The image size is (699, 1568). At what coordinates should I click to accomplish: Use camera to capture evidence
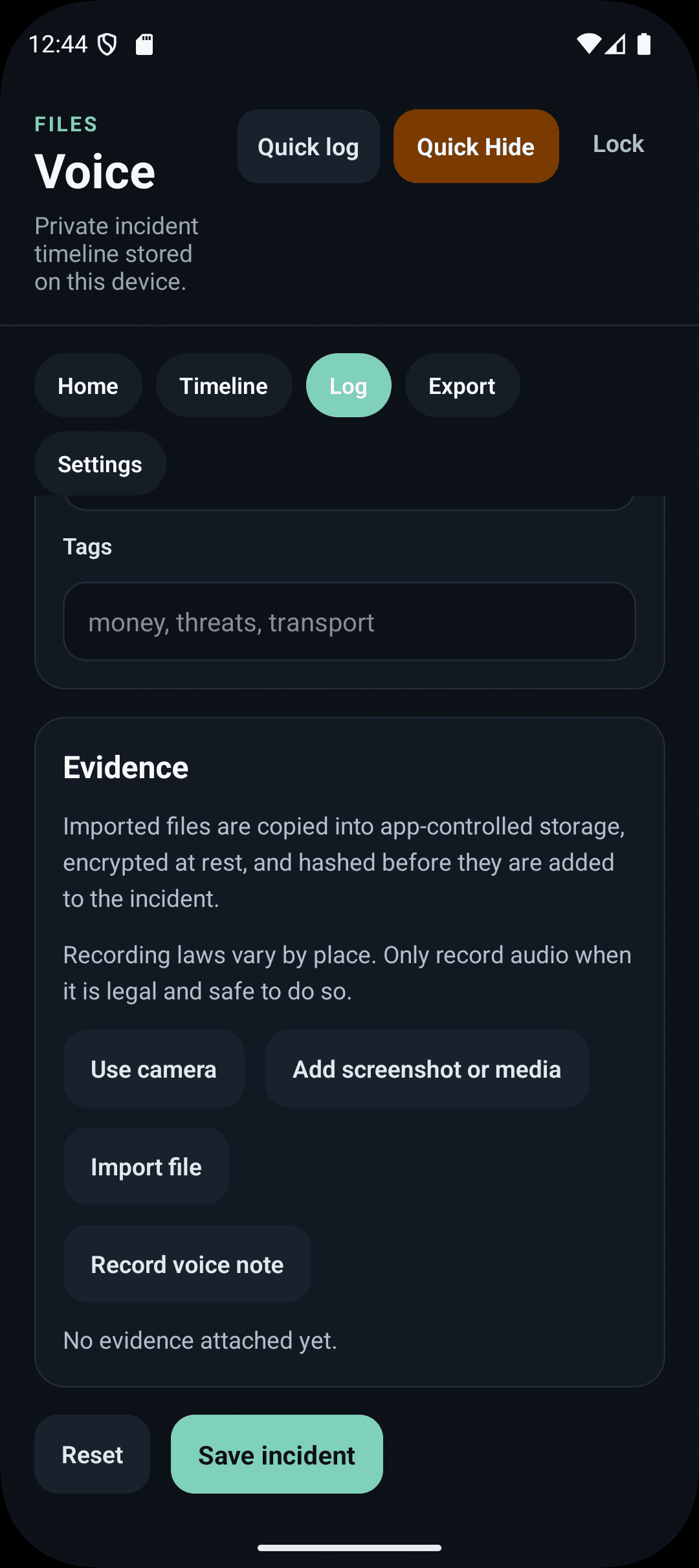(x=153, y=1069)
